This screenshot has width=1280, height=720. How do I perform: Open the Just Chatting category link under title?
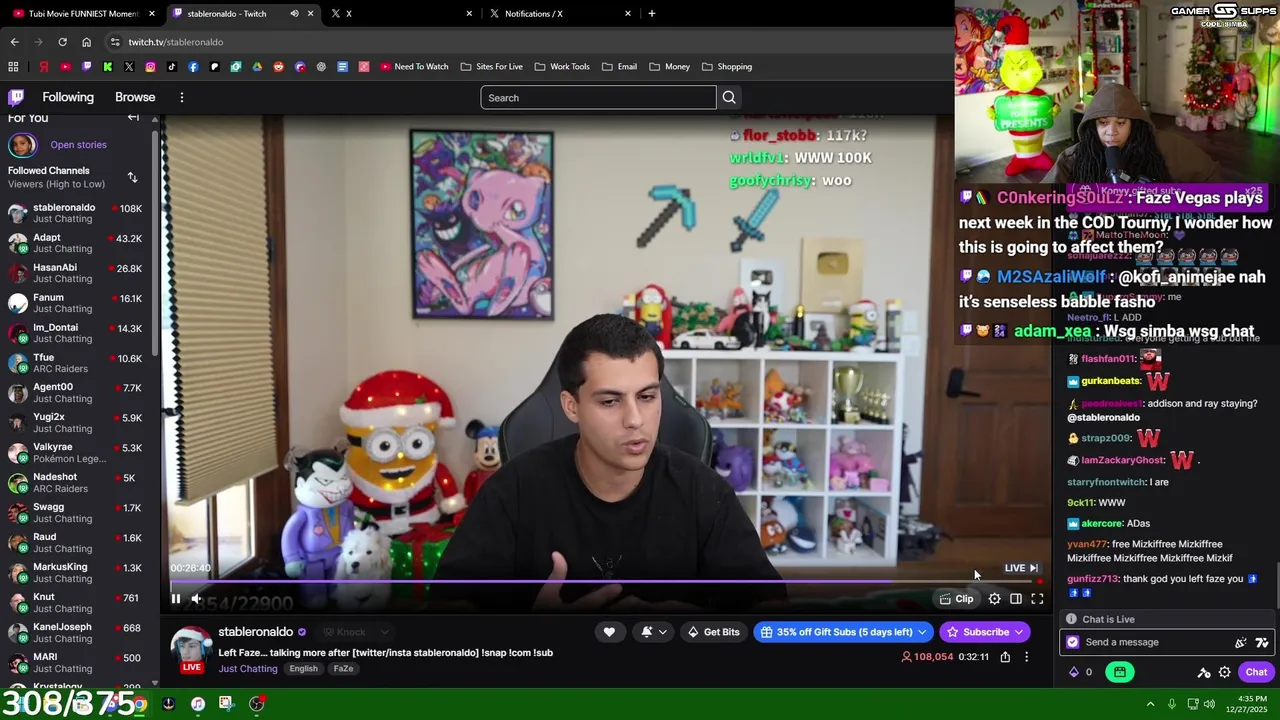248,669
